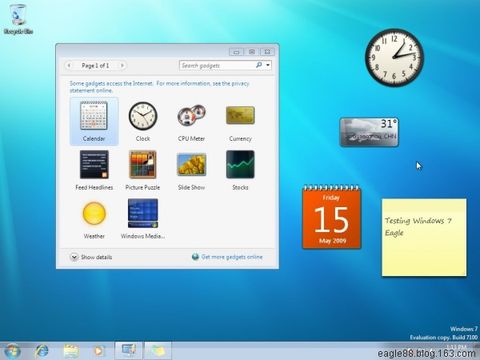
Task: Click the weather gadget showing 31°
Action: tap(369, 132)
